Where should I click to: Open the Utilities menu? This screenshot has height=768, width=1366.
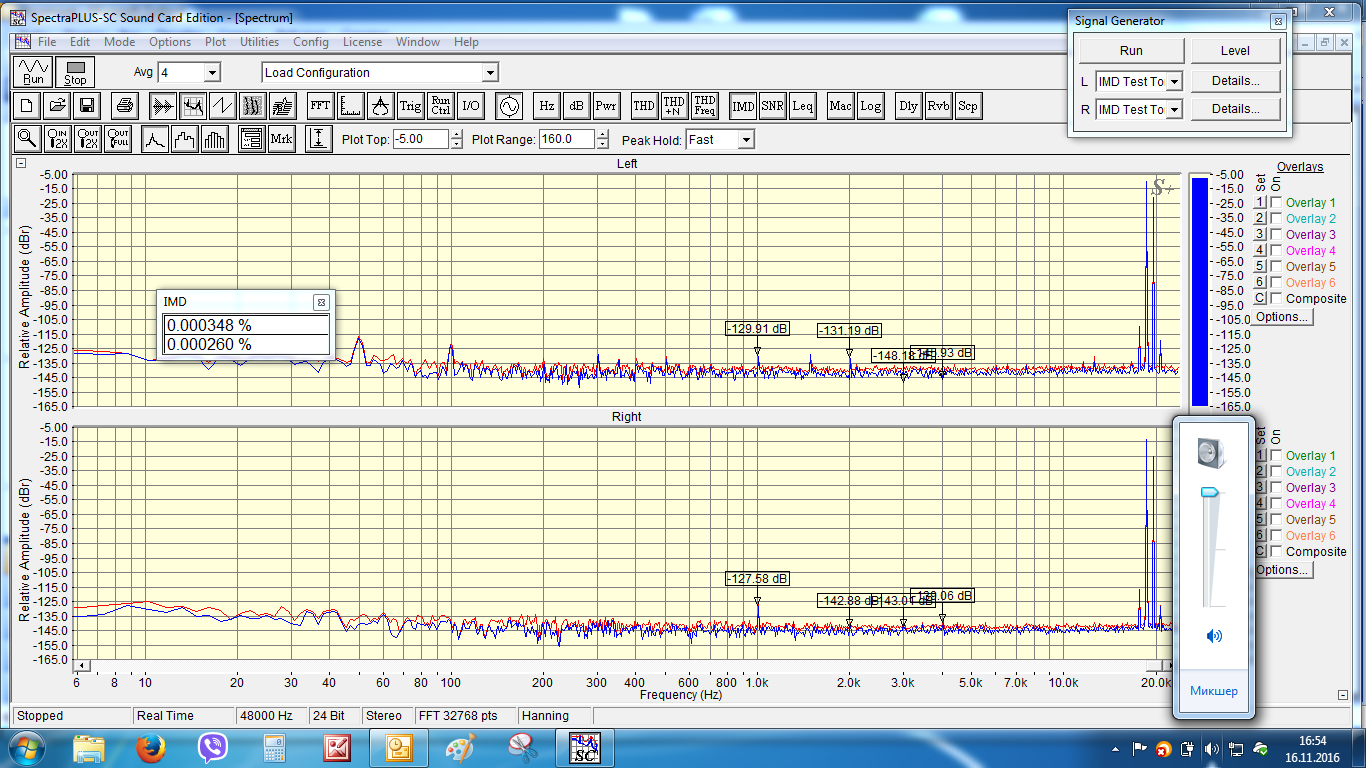point(259,42)
